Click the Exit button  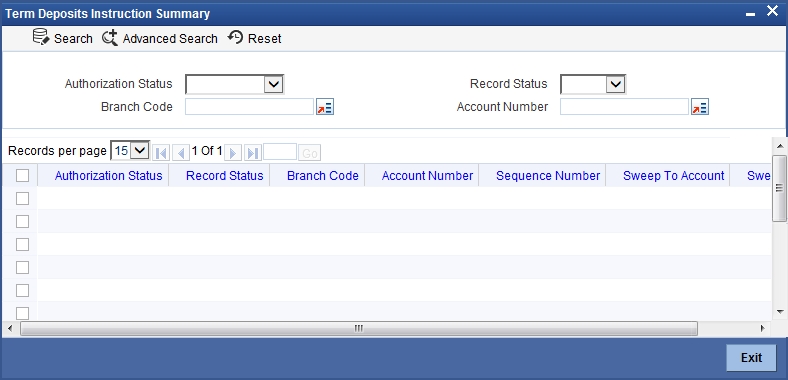point(751,357)
